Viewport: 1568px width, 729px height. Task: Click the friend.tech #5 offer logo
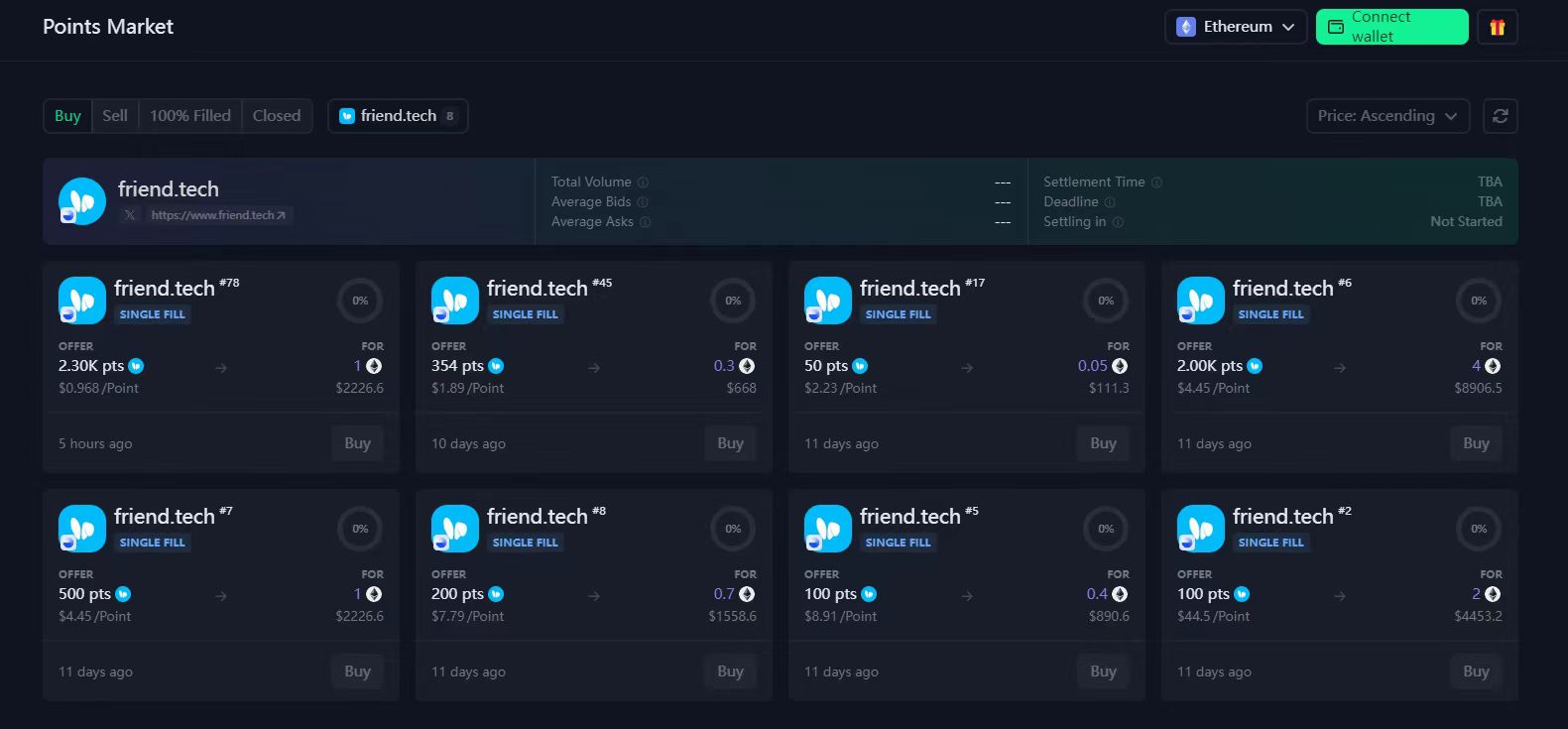coord(828,529)
